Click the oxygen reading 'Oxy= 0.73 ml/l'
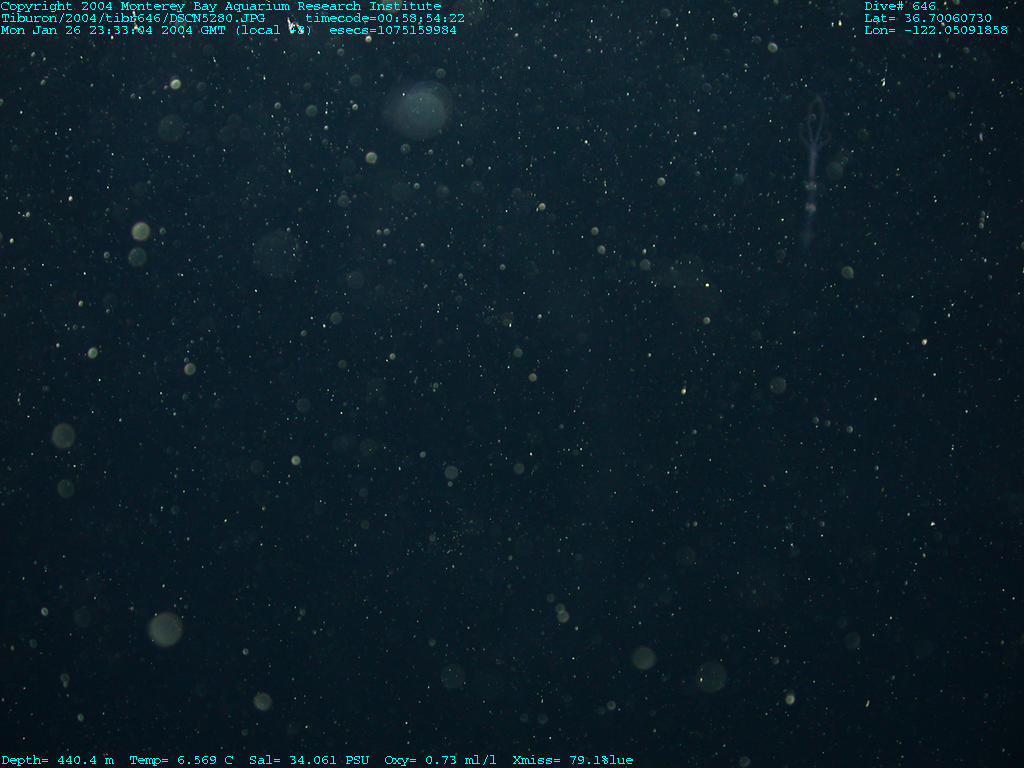The height and width of the screenshot is (768, 1024). pos(440,760)
